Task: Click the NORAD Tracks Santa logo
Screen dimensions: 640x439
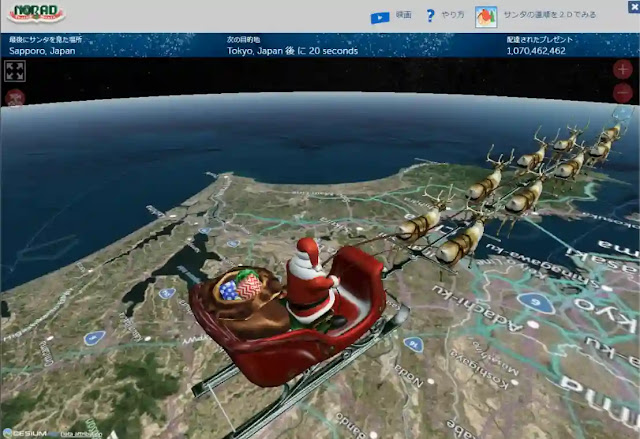Action: click(37, 14)
